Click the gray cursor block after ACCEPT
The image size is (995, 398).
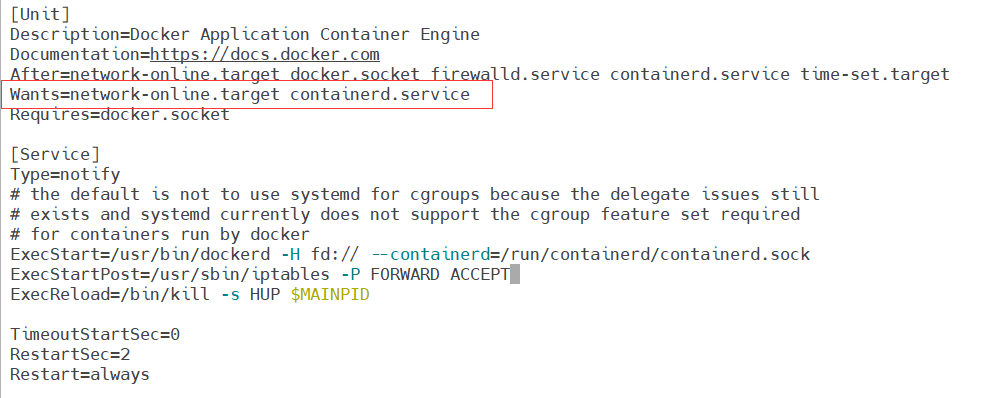pos(515,275)
